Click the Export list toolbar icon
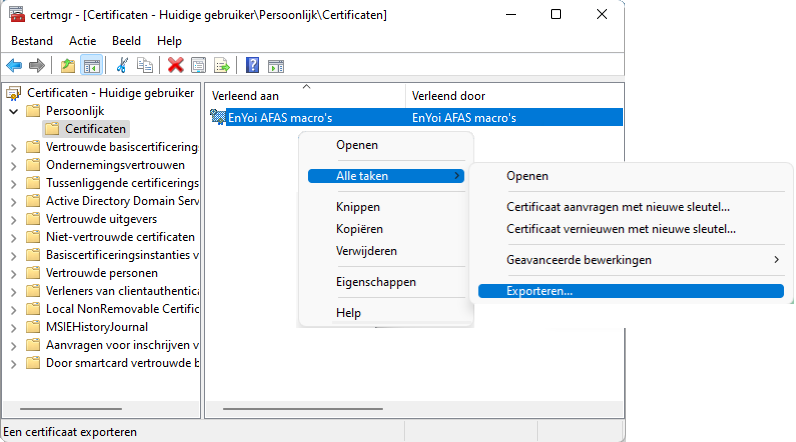 [222, 65]
